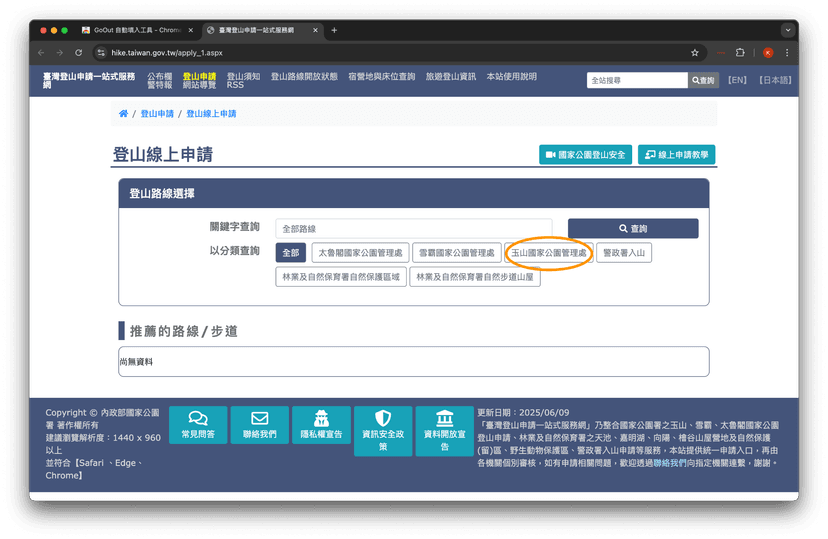Click the 臺灣登山申請一站式服務網 site logo text
828x539 pixels.
89,80
